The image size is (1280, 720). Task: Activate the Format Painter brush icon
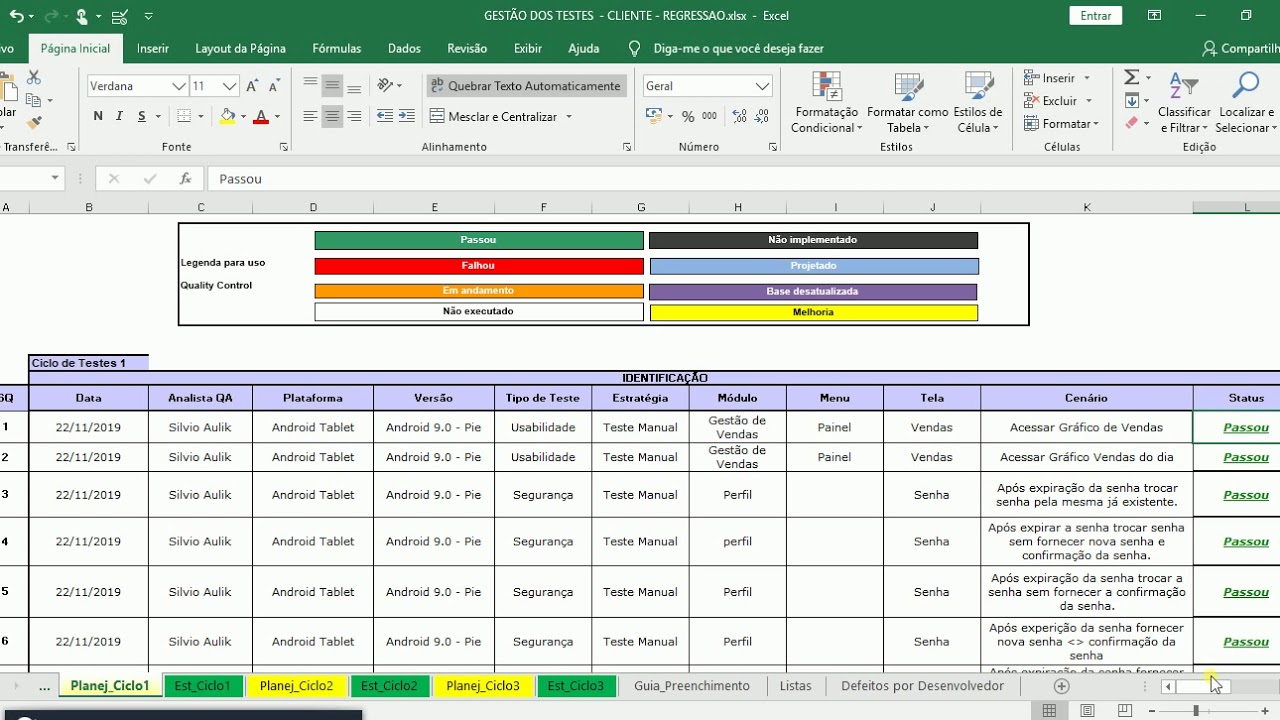33,123
